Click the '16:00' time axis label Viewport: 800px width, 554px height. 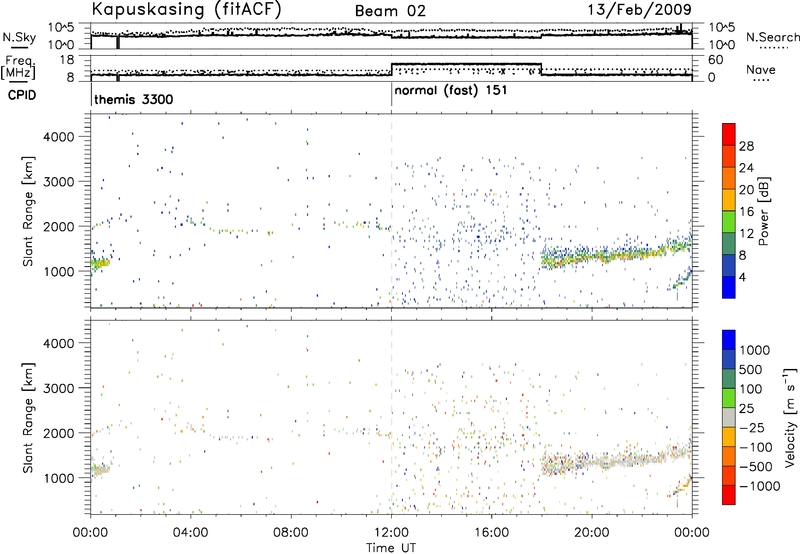tap(491, 533)
